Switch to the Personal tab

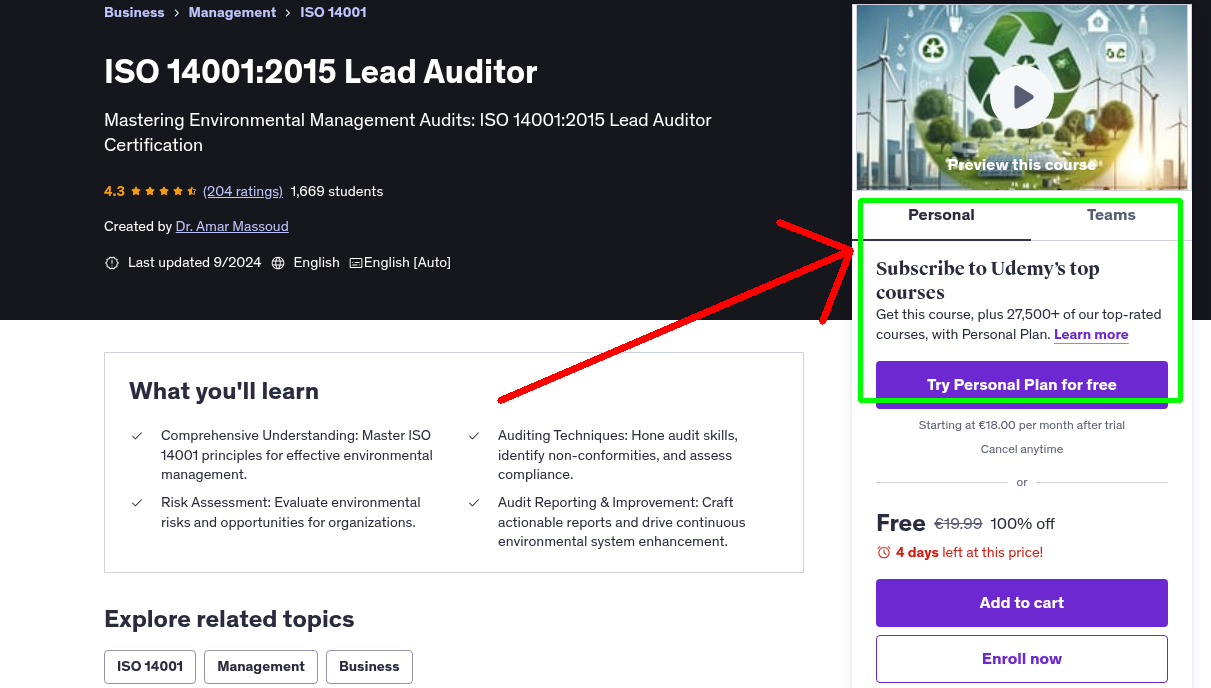(x=941, y=215)
